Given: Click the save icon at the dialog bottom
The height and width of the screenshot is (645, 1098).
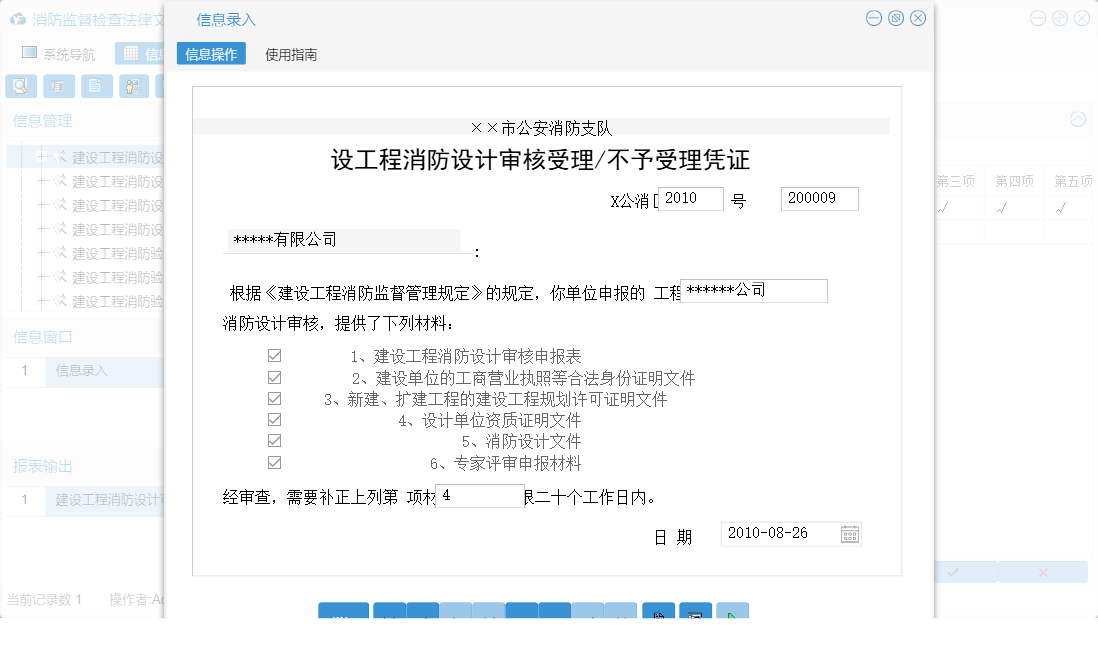Looking at the screenshot, I should (x=658, y=617).
